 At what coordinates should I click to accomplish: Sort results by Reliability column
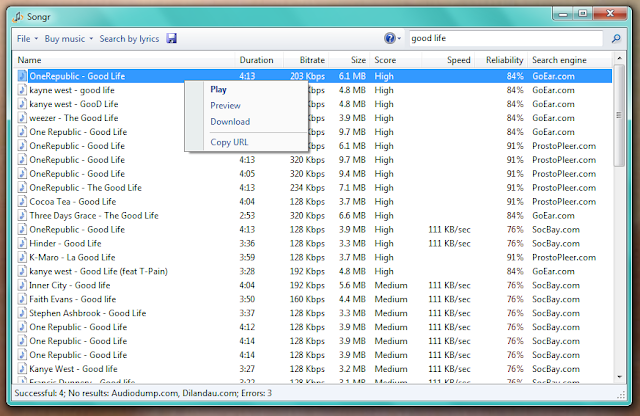[x=501, y=60]
